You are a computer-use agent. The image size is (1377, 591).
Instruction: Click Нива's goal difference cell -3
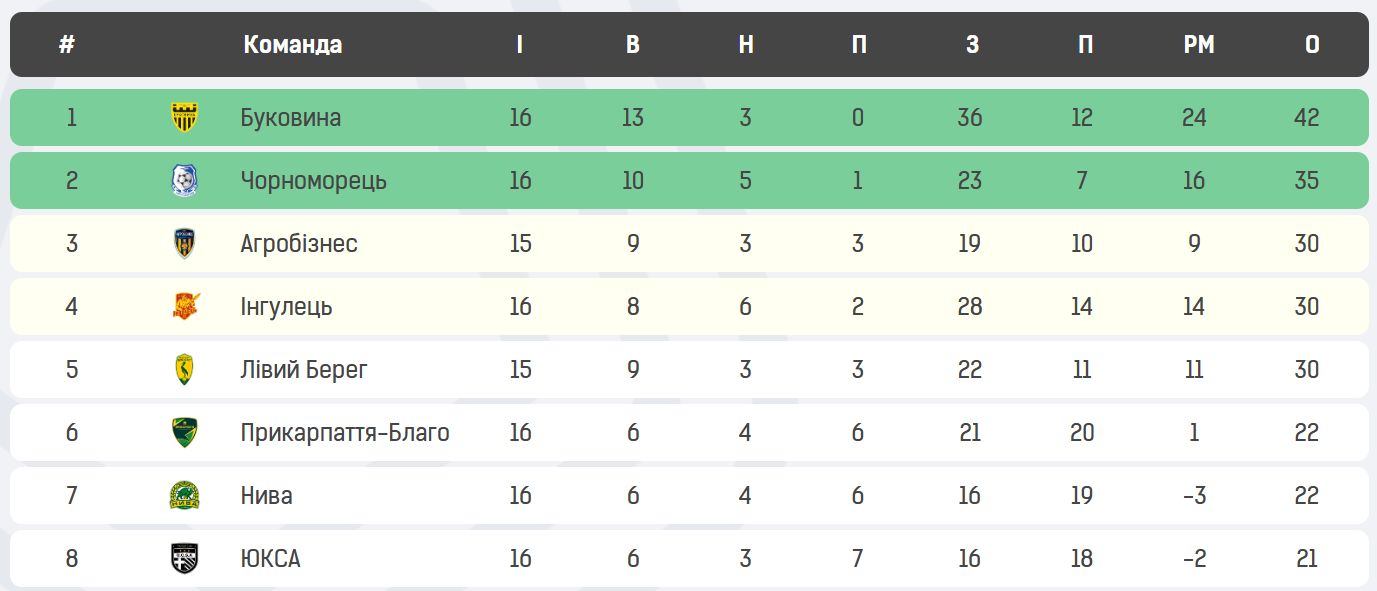[x=1194, y=496]
